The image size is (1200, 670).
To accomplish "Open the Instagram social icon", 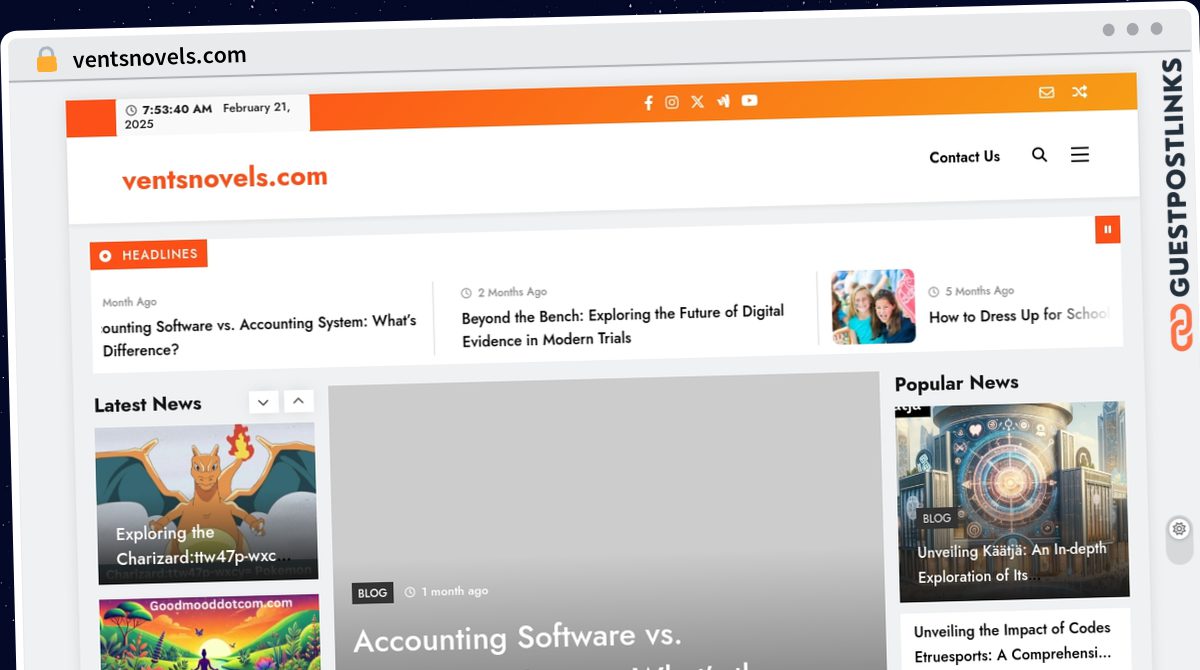I will point(672,102).
